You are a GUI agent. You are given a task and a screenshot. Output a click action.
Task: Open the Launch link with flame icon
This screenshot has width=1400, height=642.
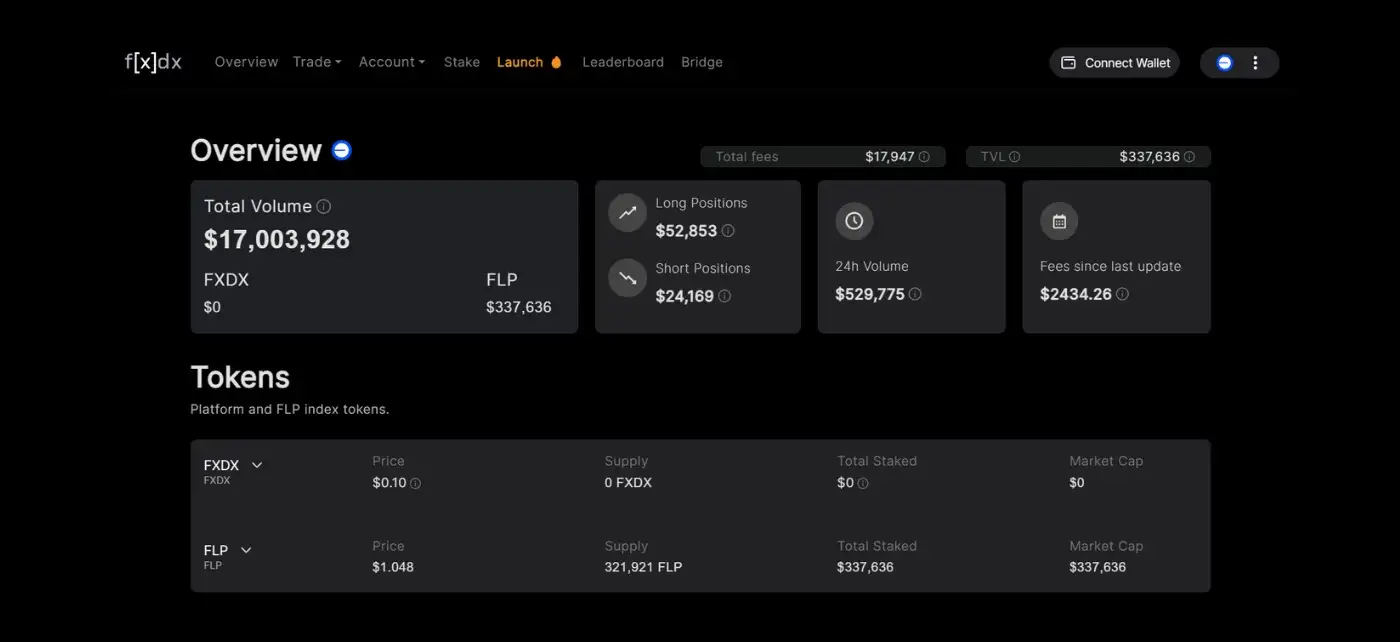pos(529,62)
